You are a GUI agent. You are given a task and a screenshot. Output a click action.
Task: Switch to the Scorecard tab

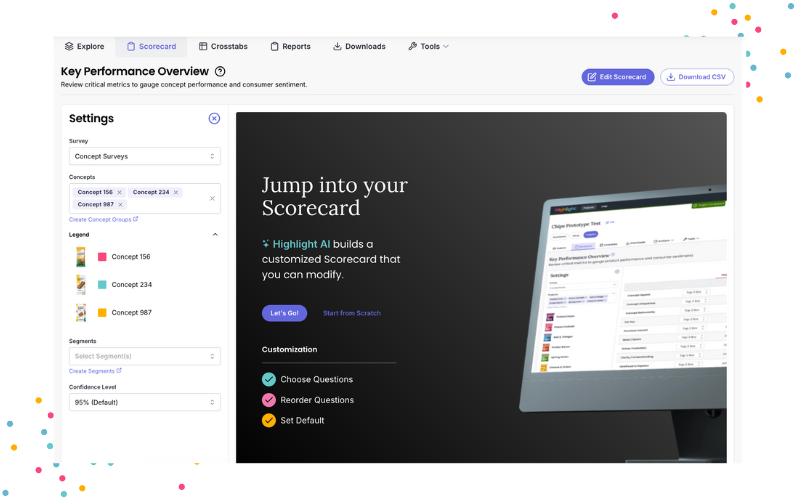tap(151, 46)
